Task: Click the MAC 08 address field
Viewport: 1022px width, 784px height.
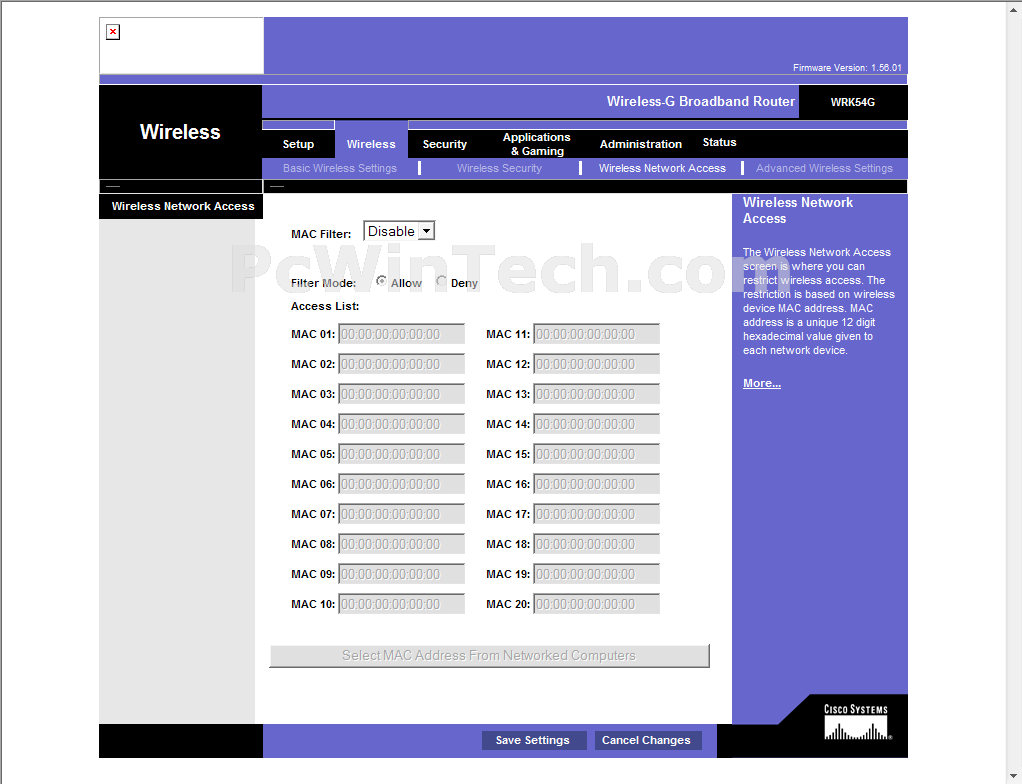Action: click(402, 544)
